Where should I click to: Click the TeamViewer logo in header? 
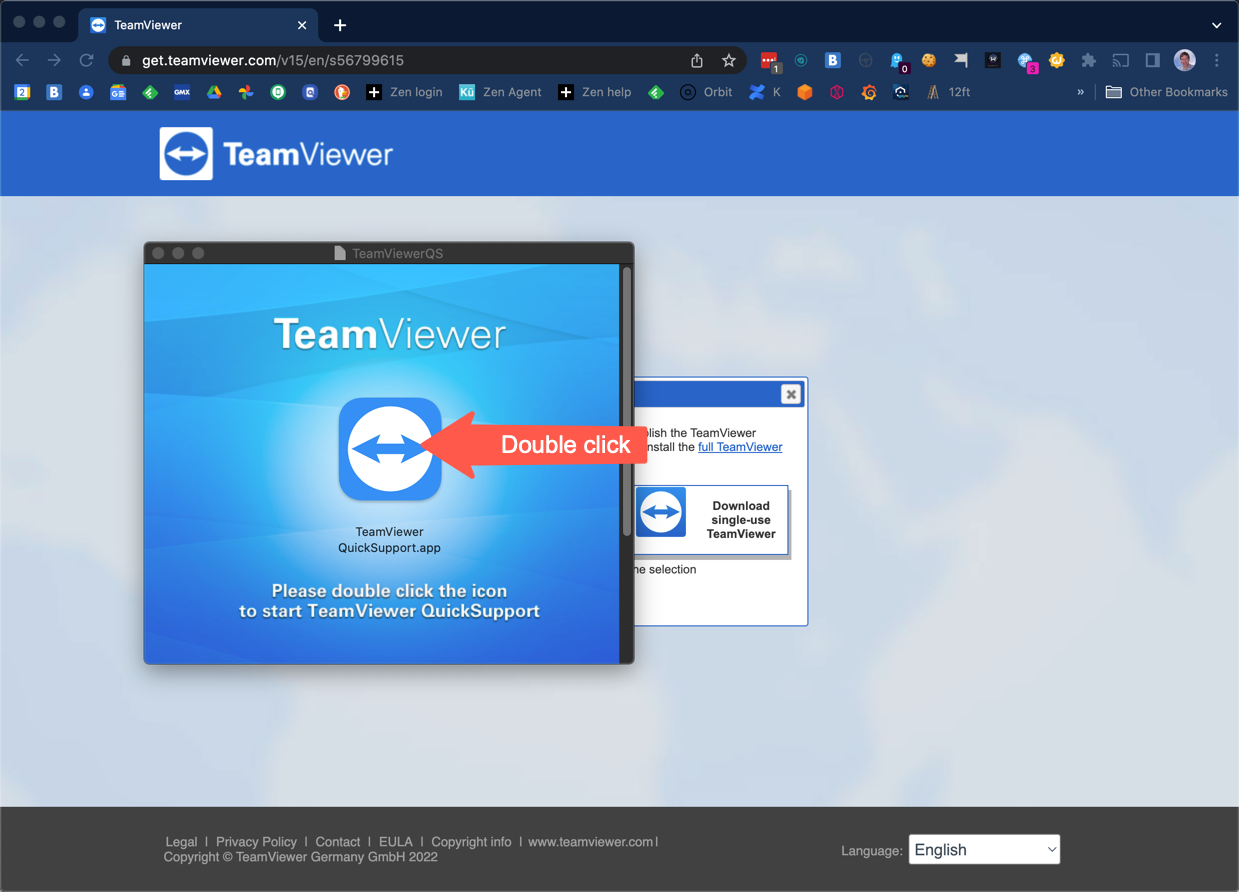click(x=277, y=153)
